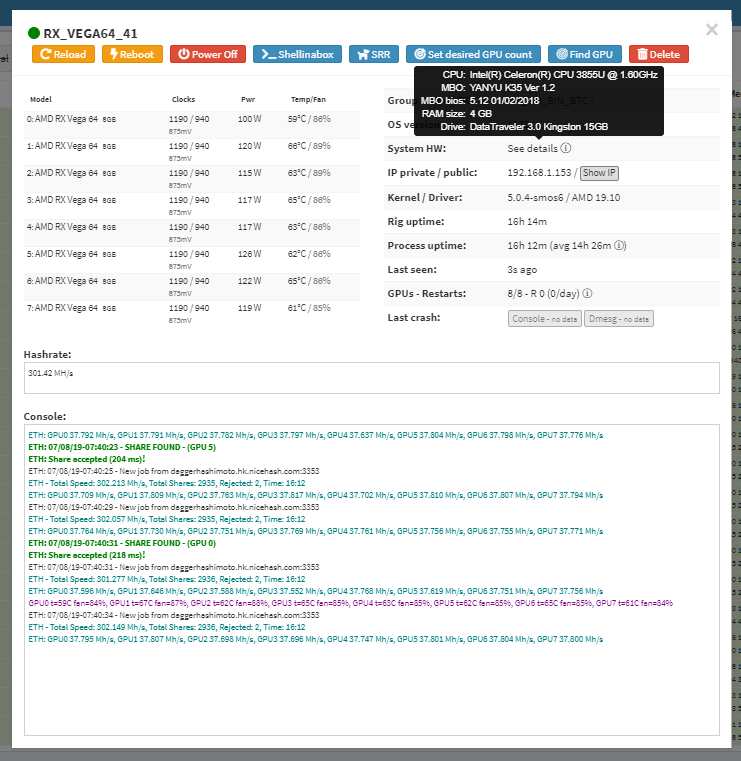Click the 126 W power value for GPU 5
This screenshot has height=761, width=741.
249,254
